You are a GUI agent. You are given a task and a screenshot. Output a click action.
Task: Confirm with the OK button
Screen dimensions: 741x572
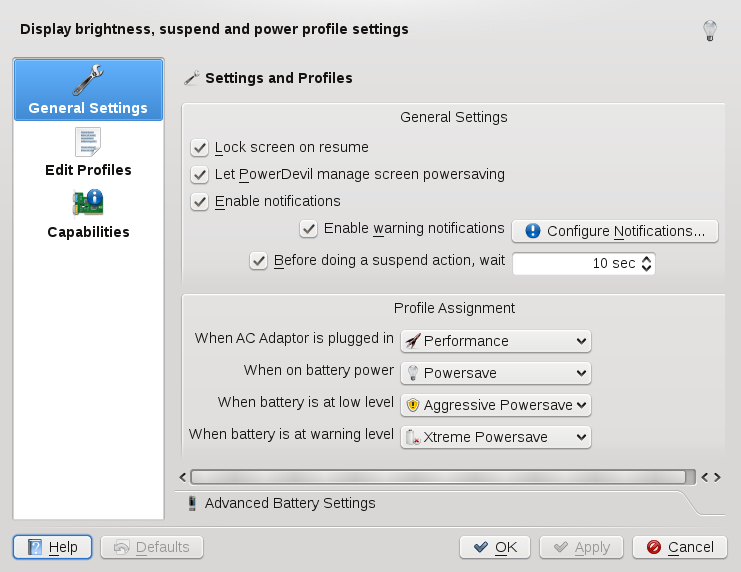click(495, 547)
